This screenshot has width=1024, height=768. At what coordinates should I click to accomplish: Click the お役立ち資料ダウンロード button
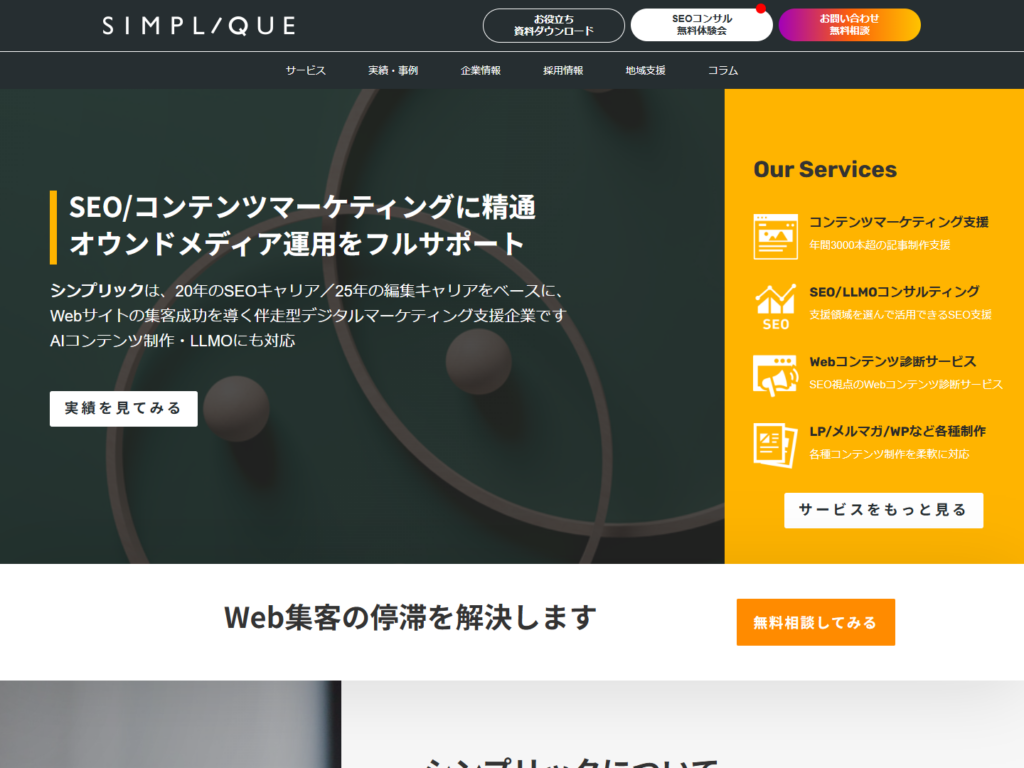553,25
